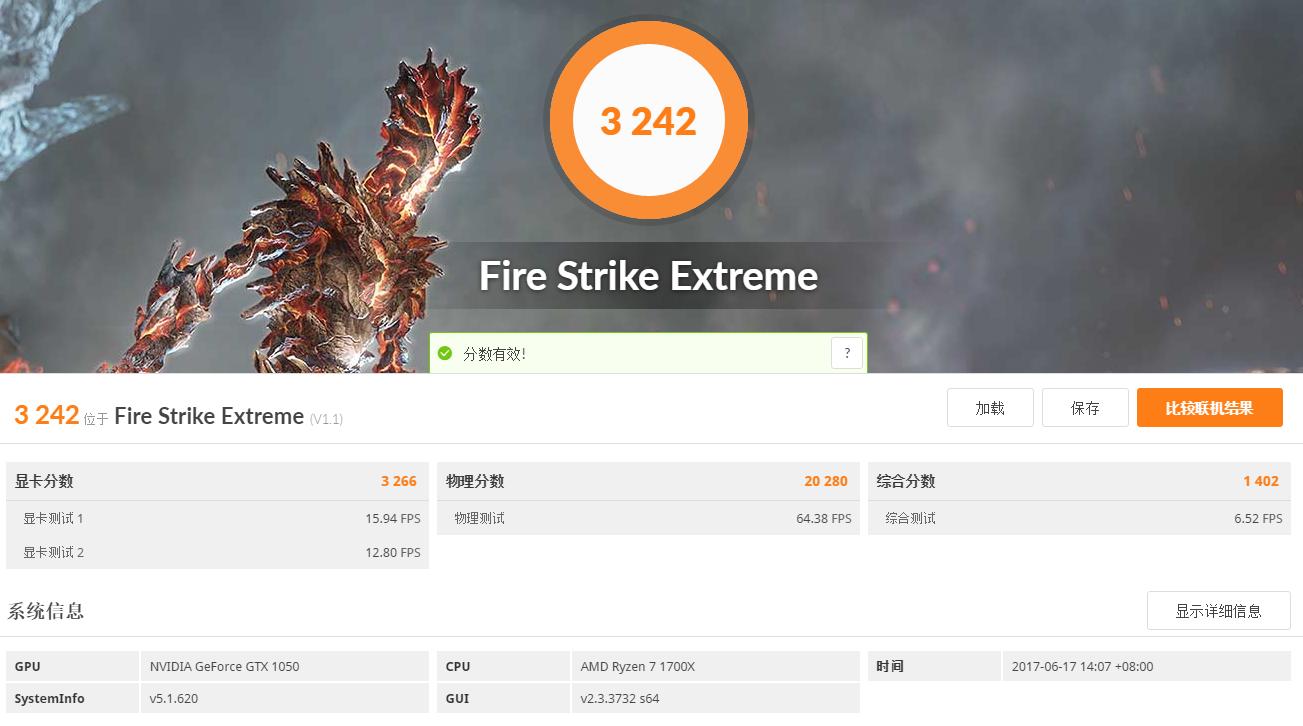Click the 显卡测试 1 result row

click(217, 518)
